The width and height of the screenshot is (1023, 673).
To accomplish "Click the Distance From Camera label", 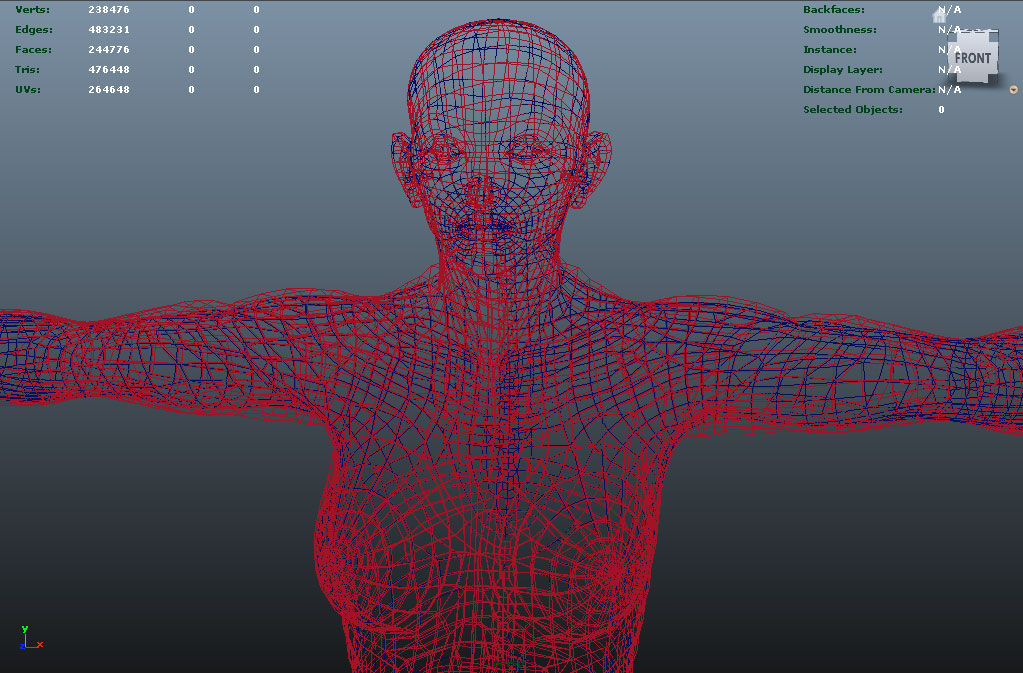I will 869,90.
